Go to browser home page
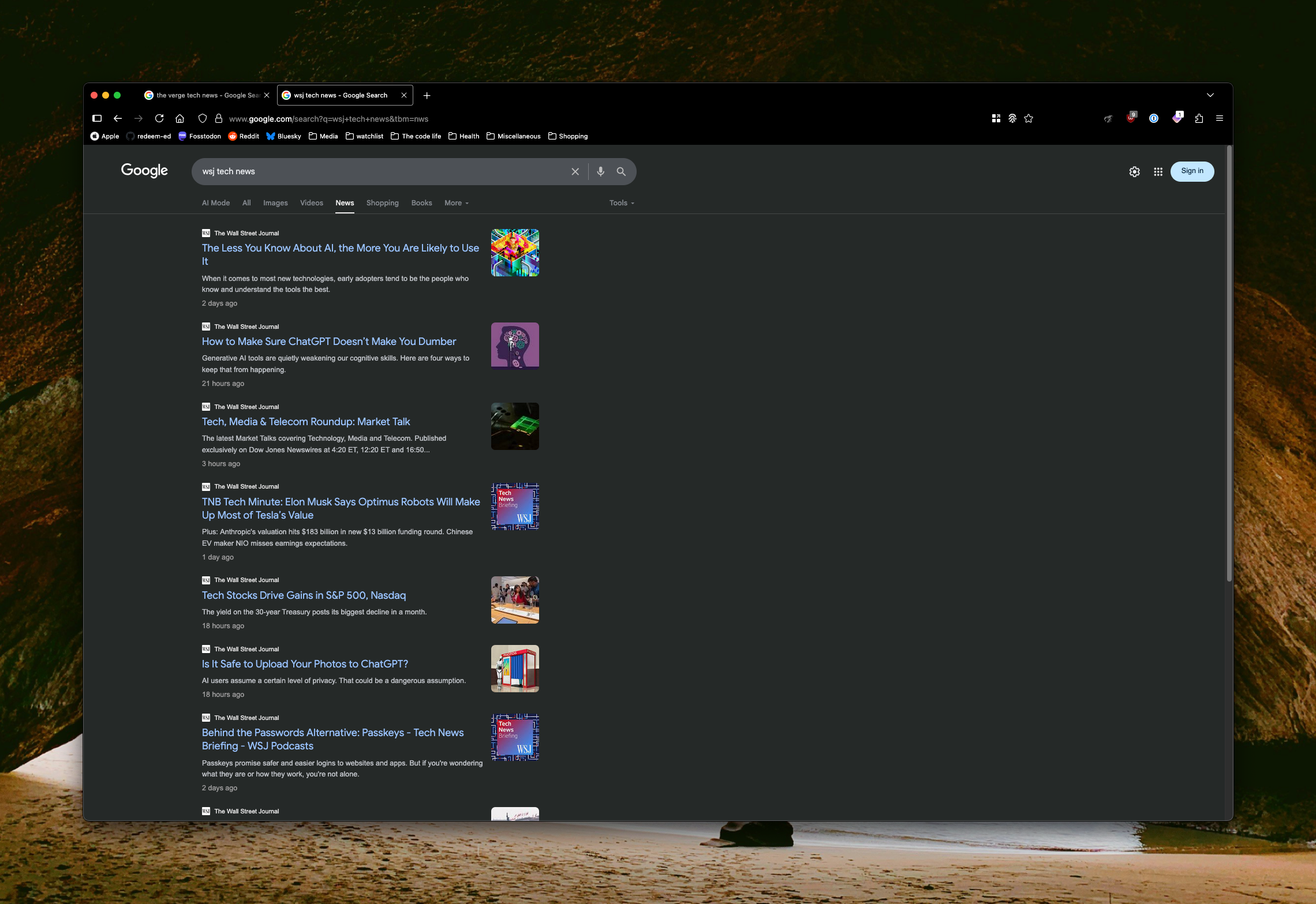 pos(180,118)
